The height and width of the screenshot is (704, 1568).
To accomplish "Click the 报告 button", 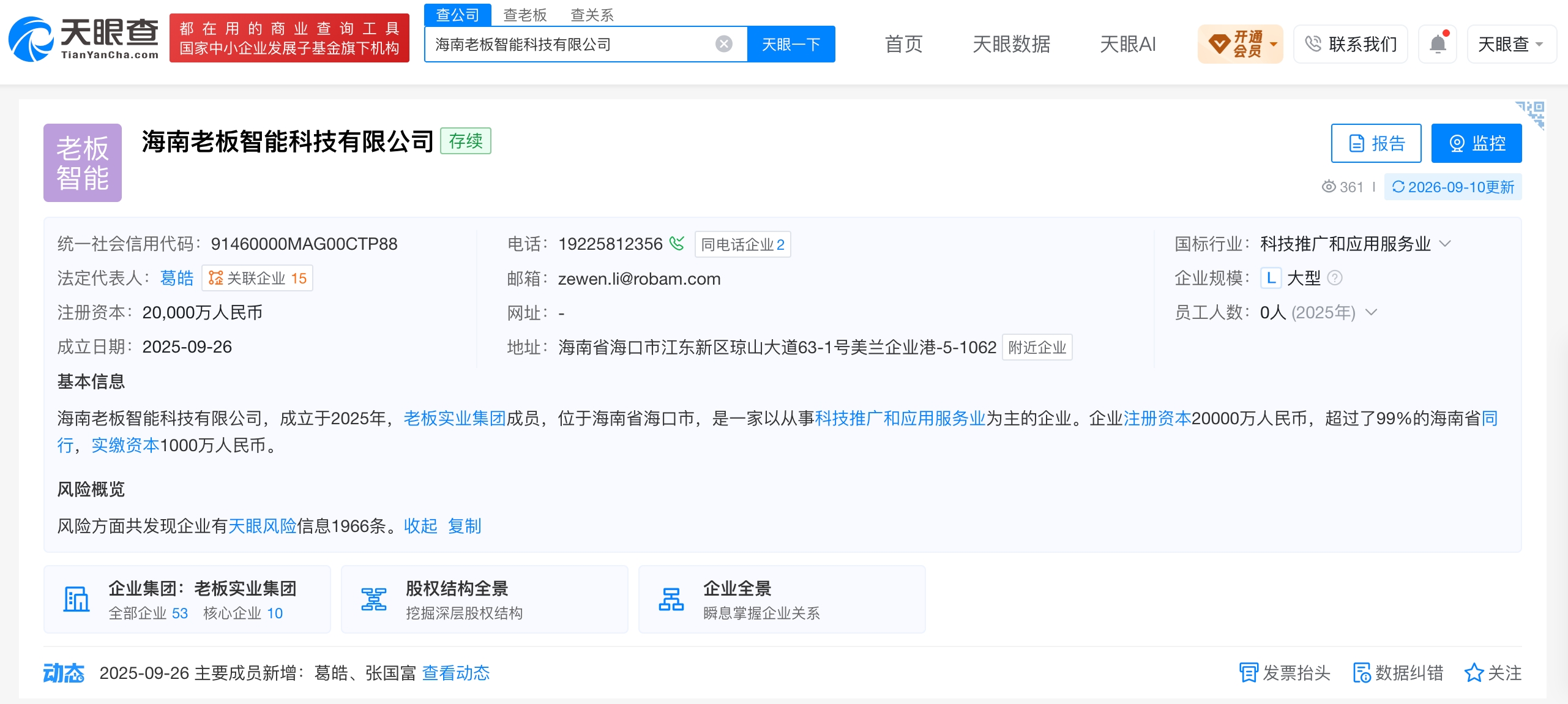I will pyautogui.click(x=1376, y=143).
